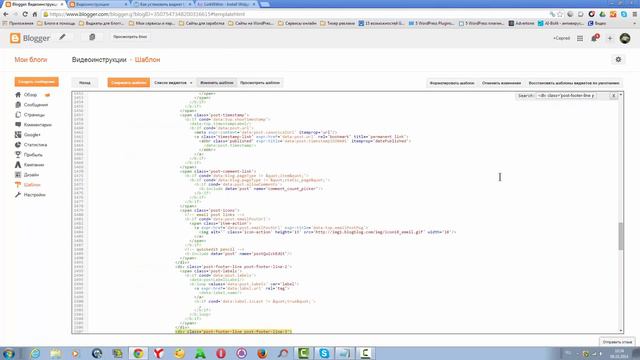Open the widget list dropdown

point(173,82)
